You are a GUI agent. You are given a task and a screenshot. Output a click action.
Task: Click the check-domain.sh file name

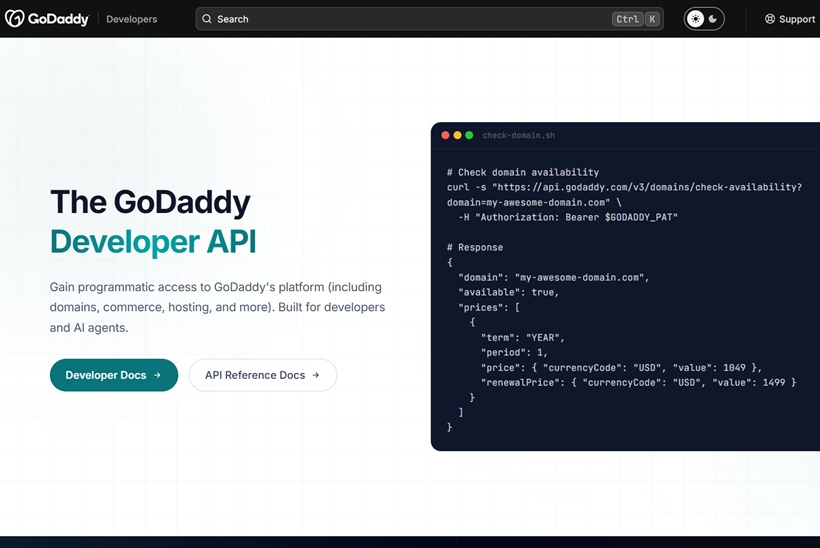pos(519,135)
